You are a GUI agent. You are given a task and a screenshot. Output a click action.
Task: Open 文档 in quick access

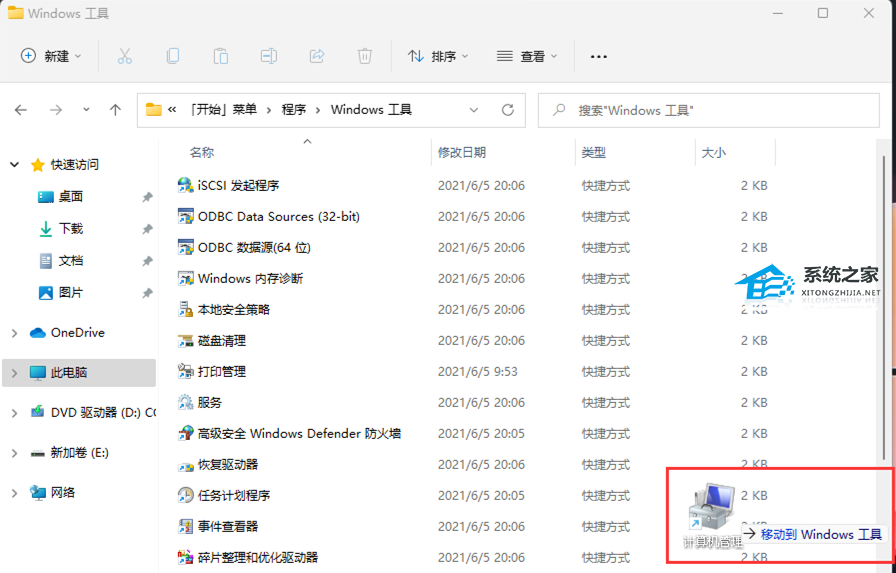(70, 261)
